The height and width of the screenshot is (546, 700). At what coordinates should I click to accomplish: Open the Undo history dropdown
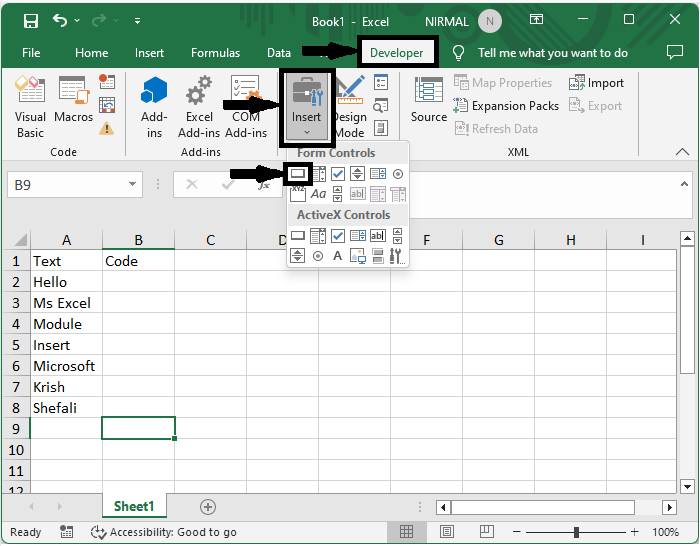click(77, 21)
